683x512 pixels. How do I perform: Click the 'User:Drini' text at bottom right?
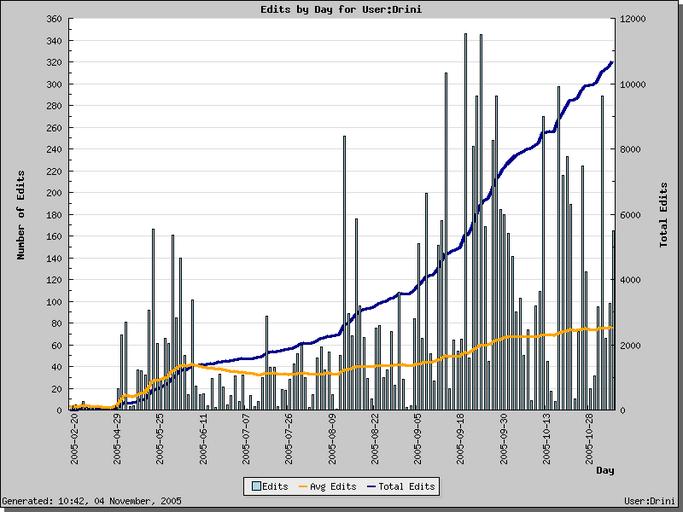[x=650, y=501]
